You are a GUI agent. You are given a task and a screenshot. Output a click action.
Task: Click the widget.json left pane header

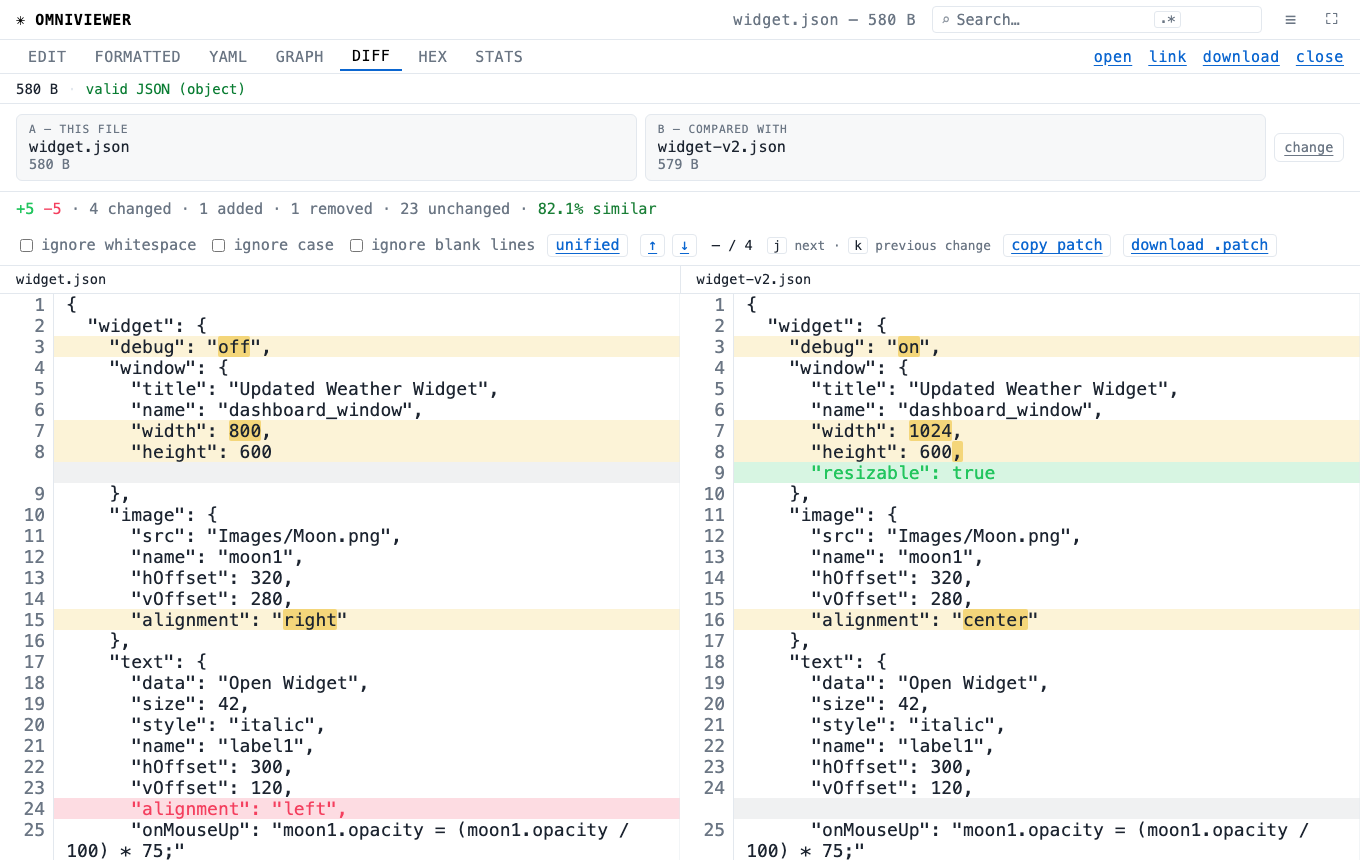coord(61,280)
